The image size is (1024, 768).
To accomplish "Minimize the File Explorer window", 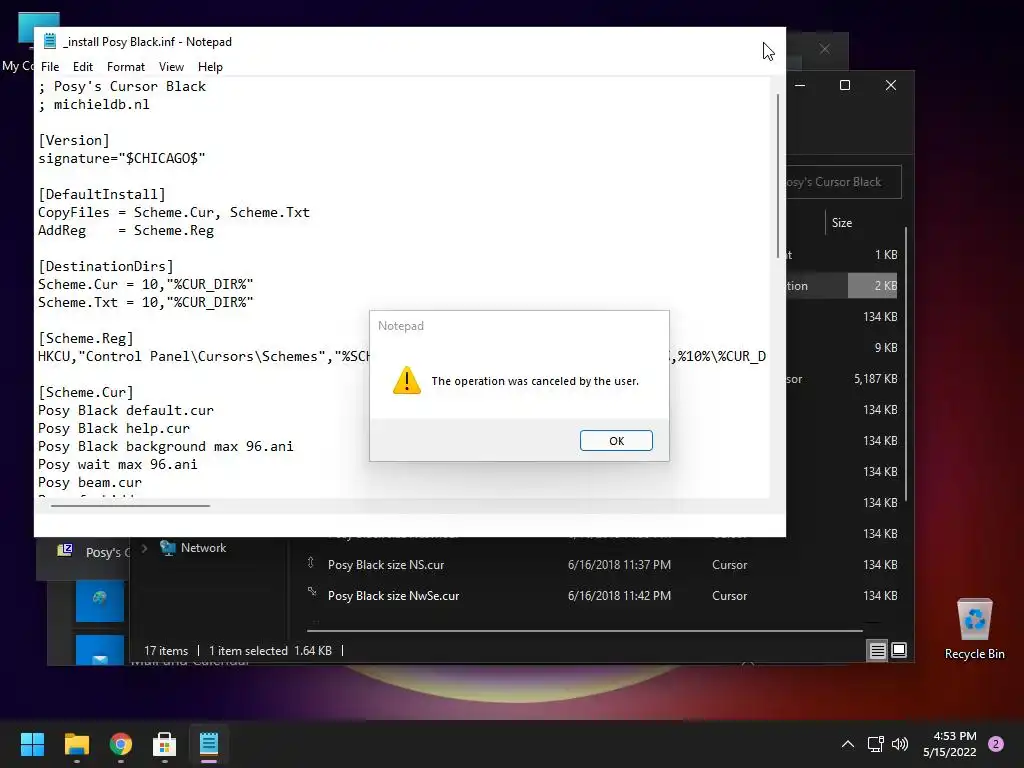I will pyautogui.click(x=800, y=86).
